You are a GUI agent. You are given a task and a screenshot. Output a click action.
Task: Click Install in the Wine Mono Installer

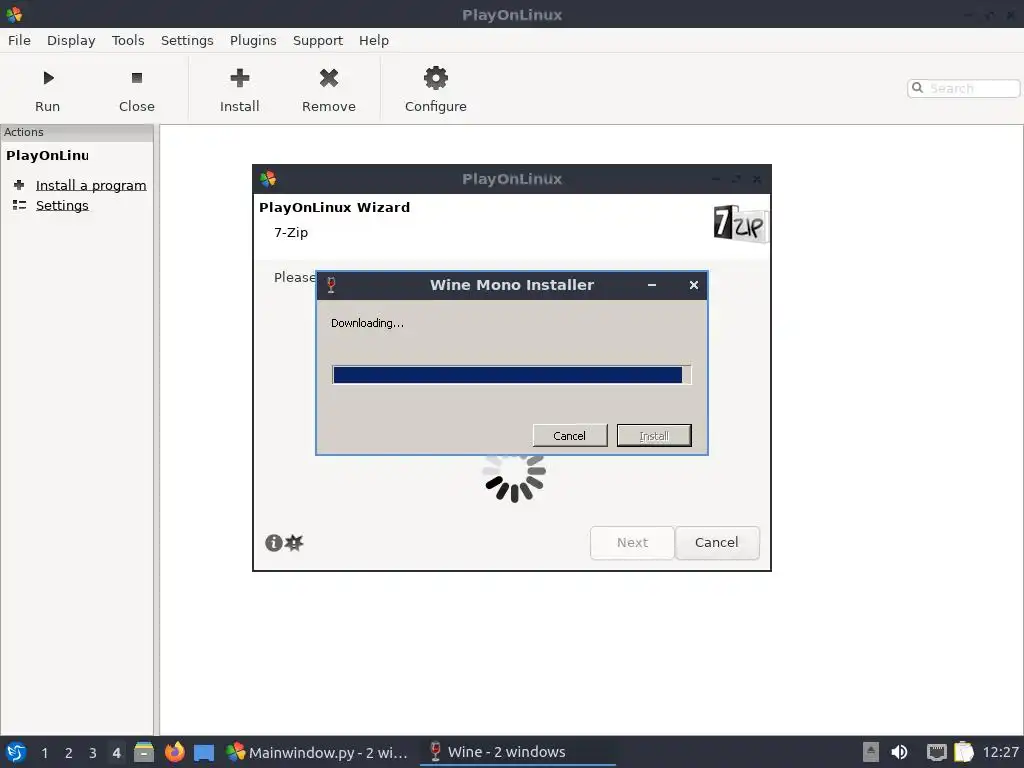coord(654,436)
